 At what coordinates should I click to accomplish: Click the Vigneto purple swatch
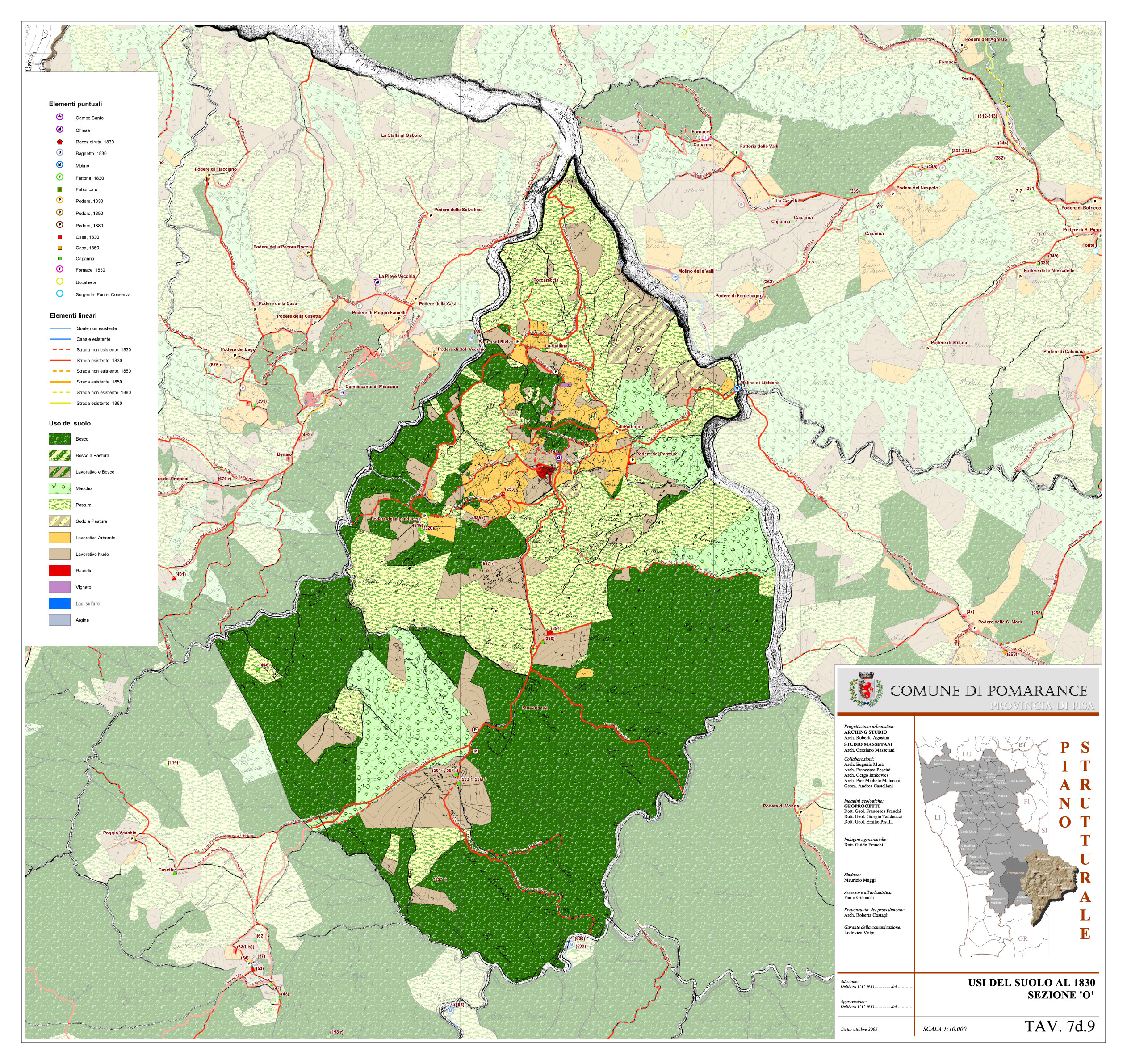(x=59, y=587)
